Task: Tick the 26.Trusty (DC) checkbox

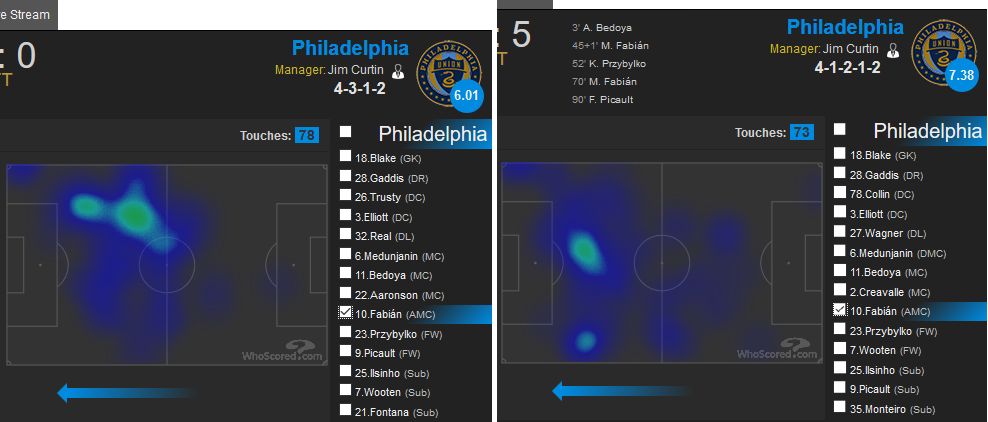Action: click(x=345, y=198)
